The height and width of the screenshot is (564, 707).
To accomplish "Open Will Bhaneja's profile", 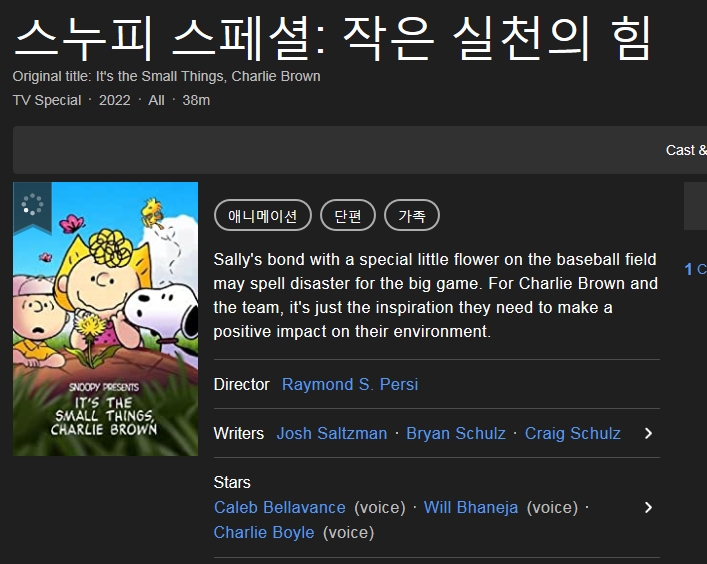I will click(x=471, y=507).
